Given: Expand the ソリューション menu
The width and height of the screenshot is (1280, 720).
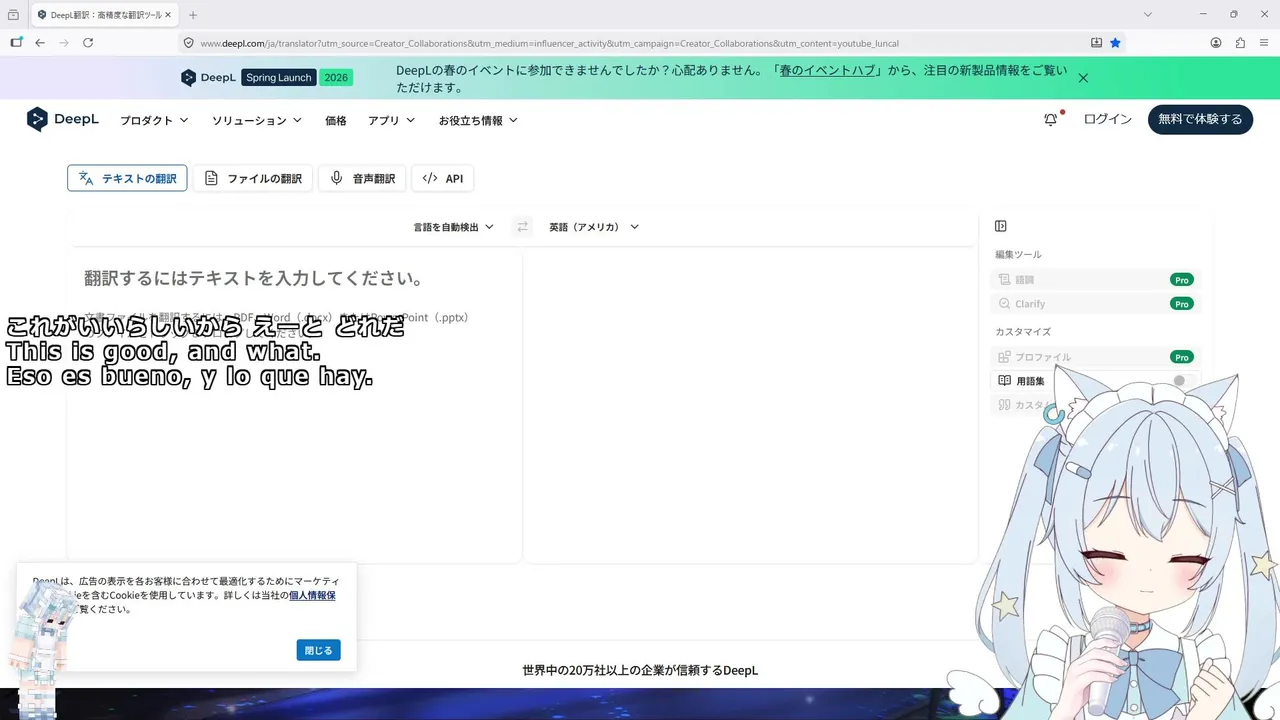Looking at the screenshot, I should pyautogui.click(x=257, y=120).
